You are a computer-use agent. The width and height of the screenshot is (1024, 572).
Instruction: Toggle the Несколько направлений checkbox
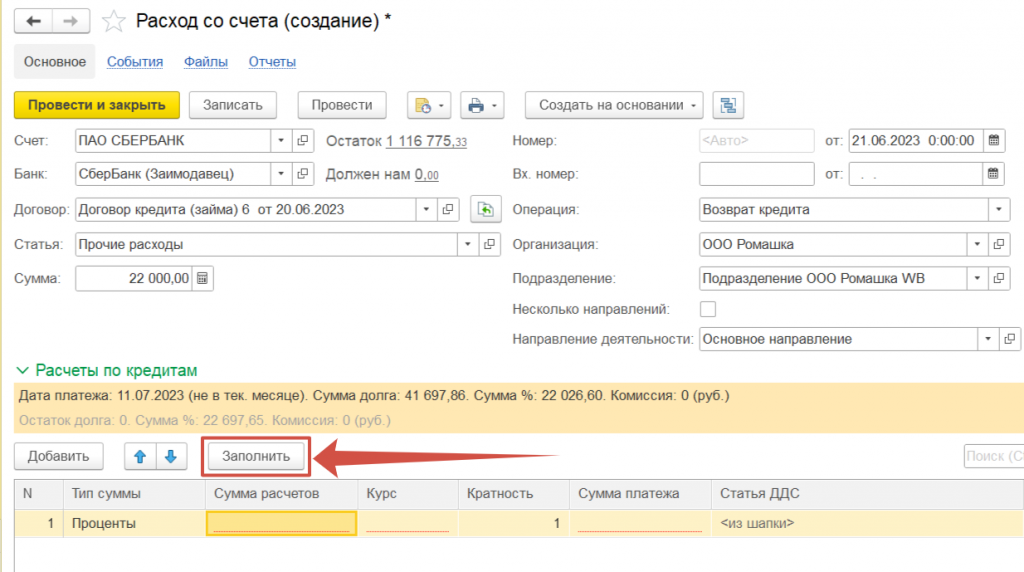[x=708, y=309]
